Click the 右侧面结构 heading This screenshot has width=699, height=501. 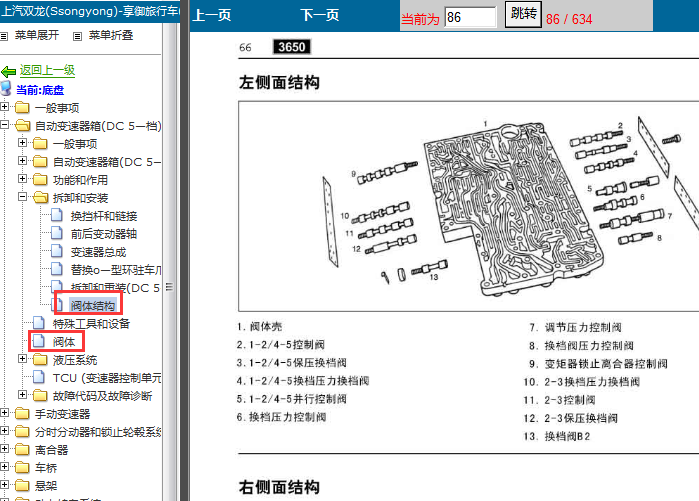[279, 487]
